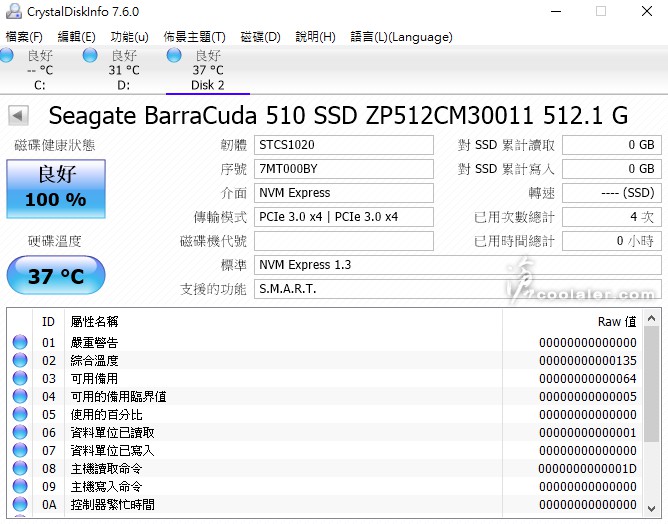
Task: Click the ID column header
Action: coord(49,321)
